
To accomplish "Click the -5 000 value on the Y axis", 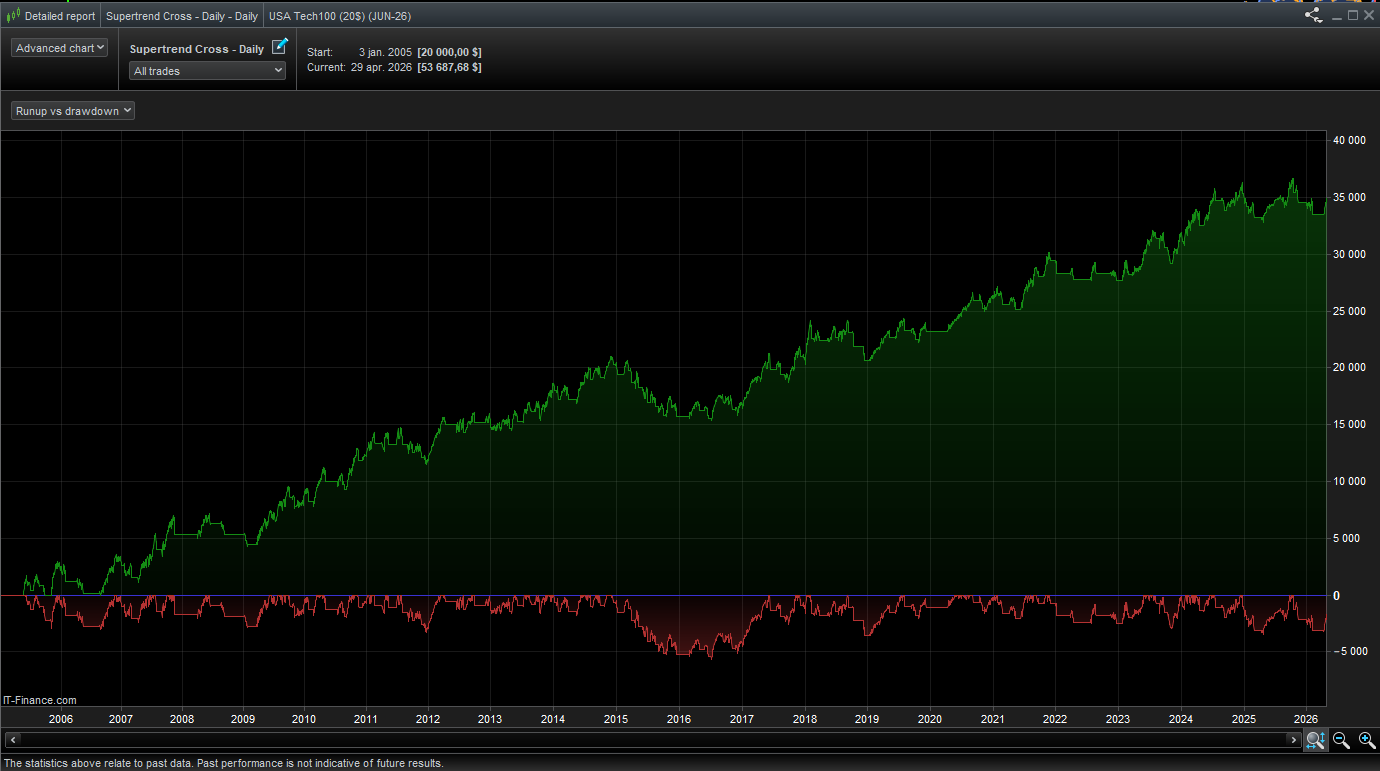I will tap(1349, 652).
